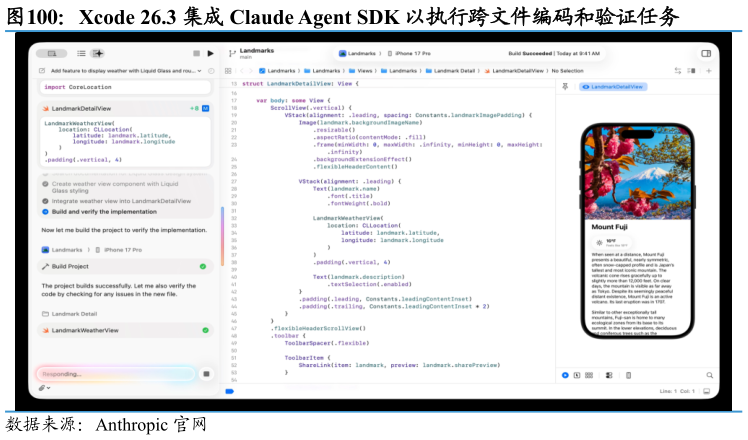Click the Build Project success checkmark

[x=203, y=266]
